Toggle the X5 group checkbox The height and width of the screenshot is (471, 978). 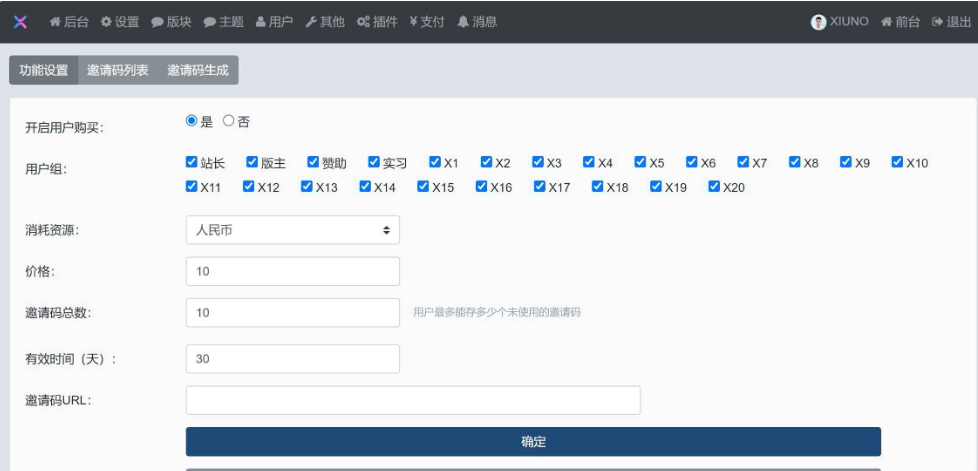[x=640, y=162]
